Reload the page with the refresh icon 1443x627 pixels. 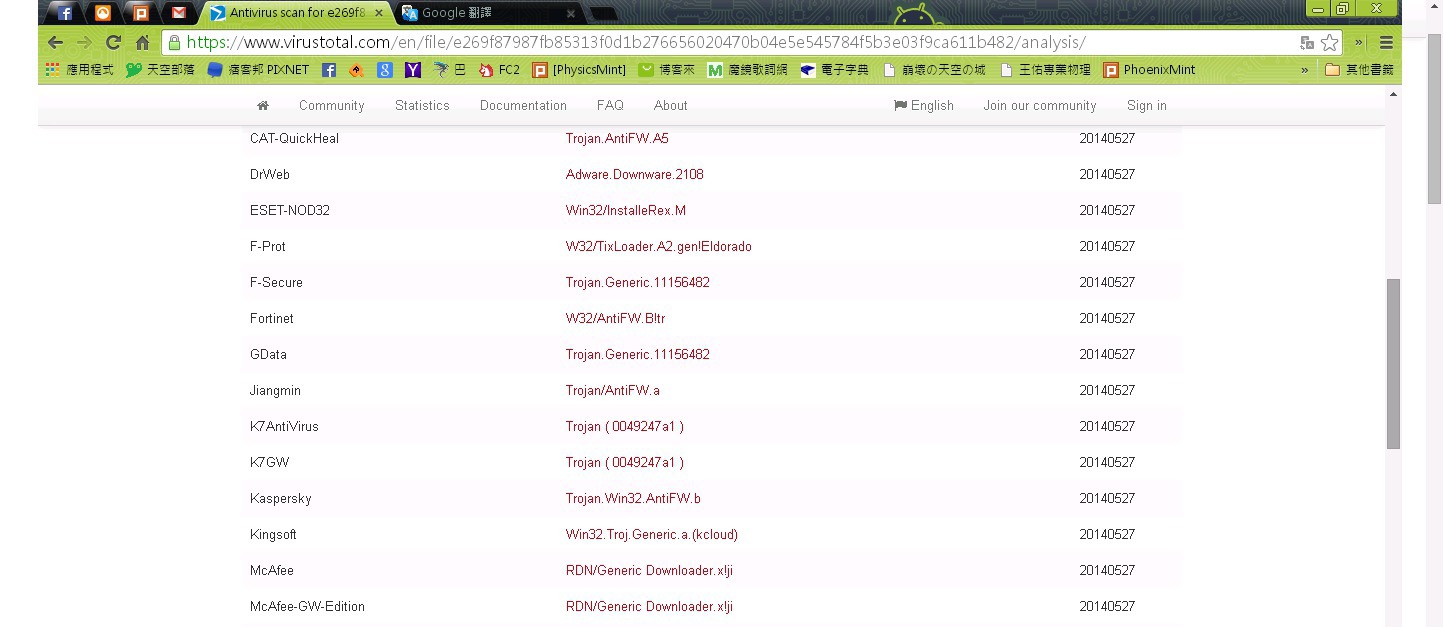coord(113,43)
